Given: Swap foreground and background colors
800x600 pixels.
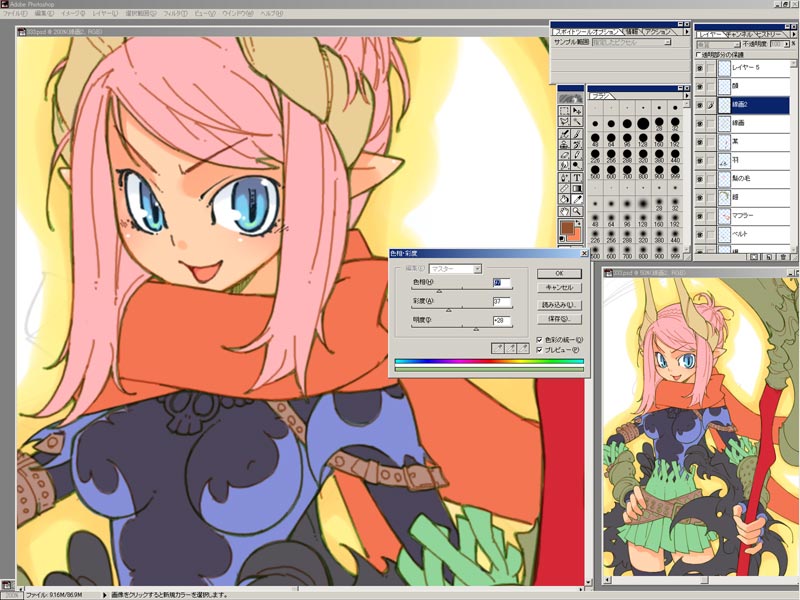Looking at the screenshot, I should tap(579, 223).
